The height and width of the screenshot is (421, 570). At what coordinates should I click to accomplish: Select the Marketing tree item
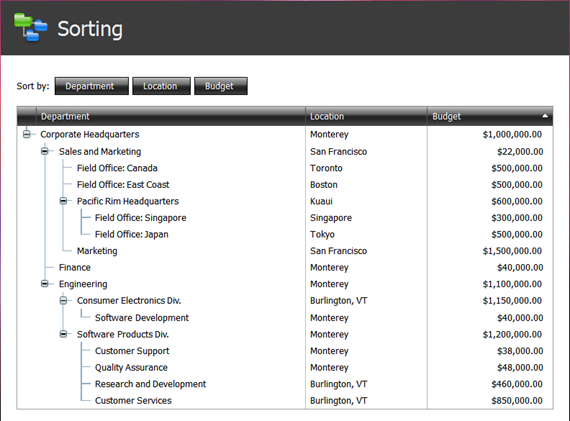click(x=97, y=251)
